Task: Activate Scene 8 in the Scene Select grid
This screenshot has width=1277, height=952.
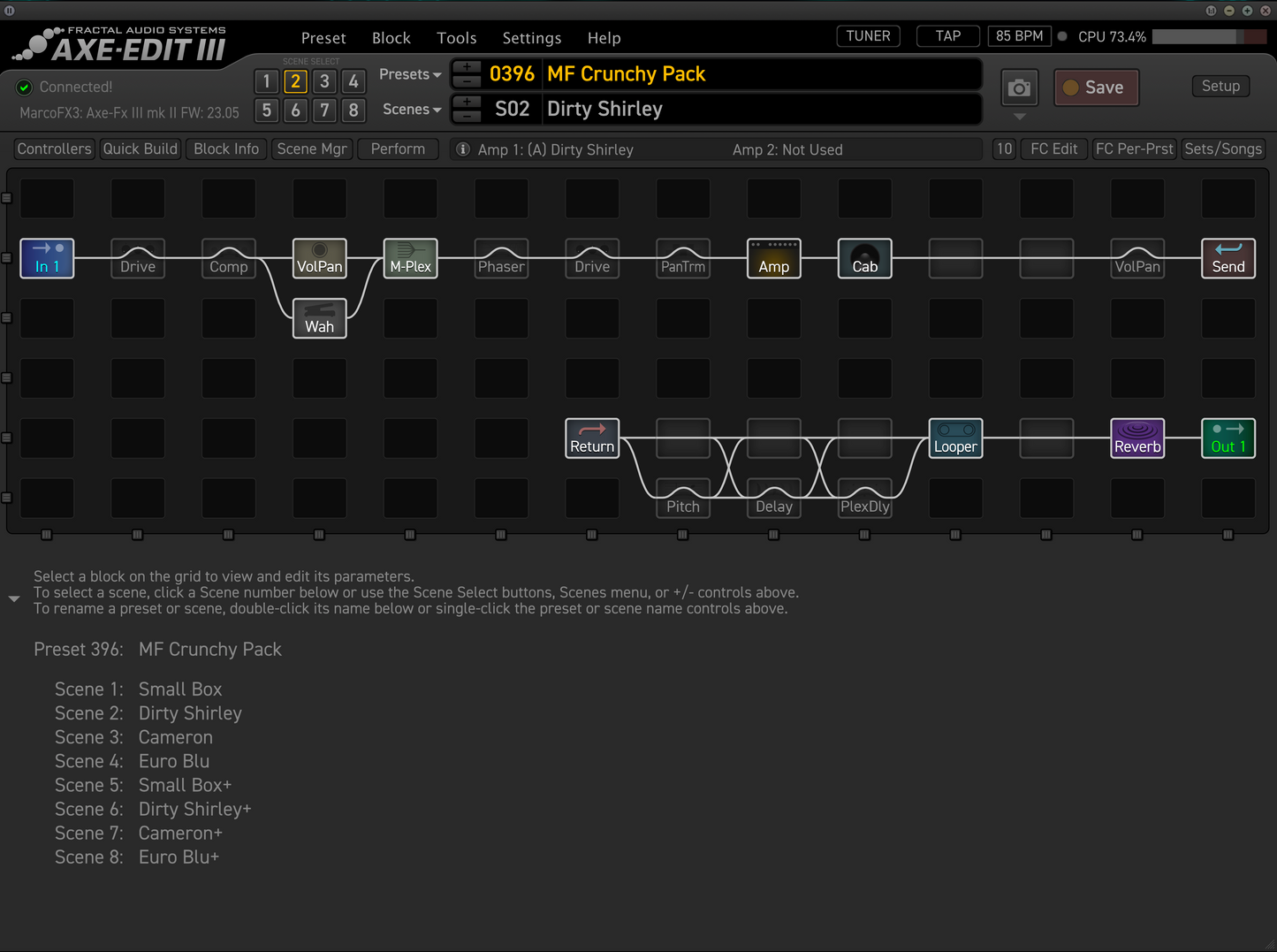Action: [353, 110]
